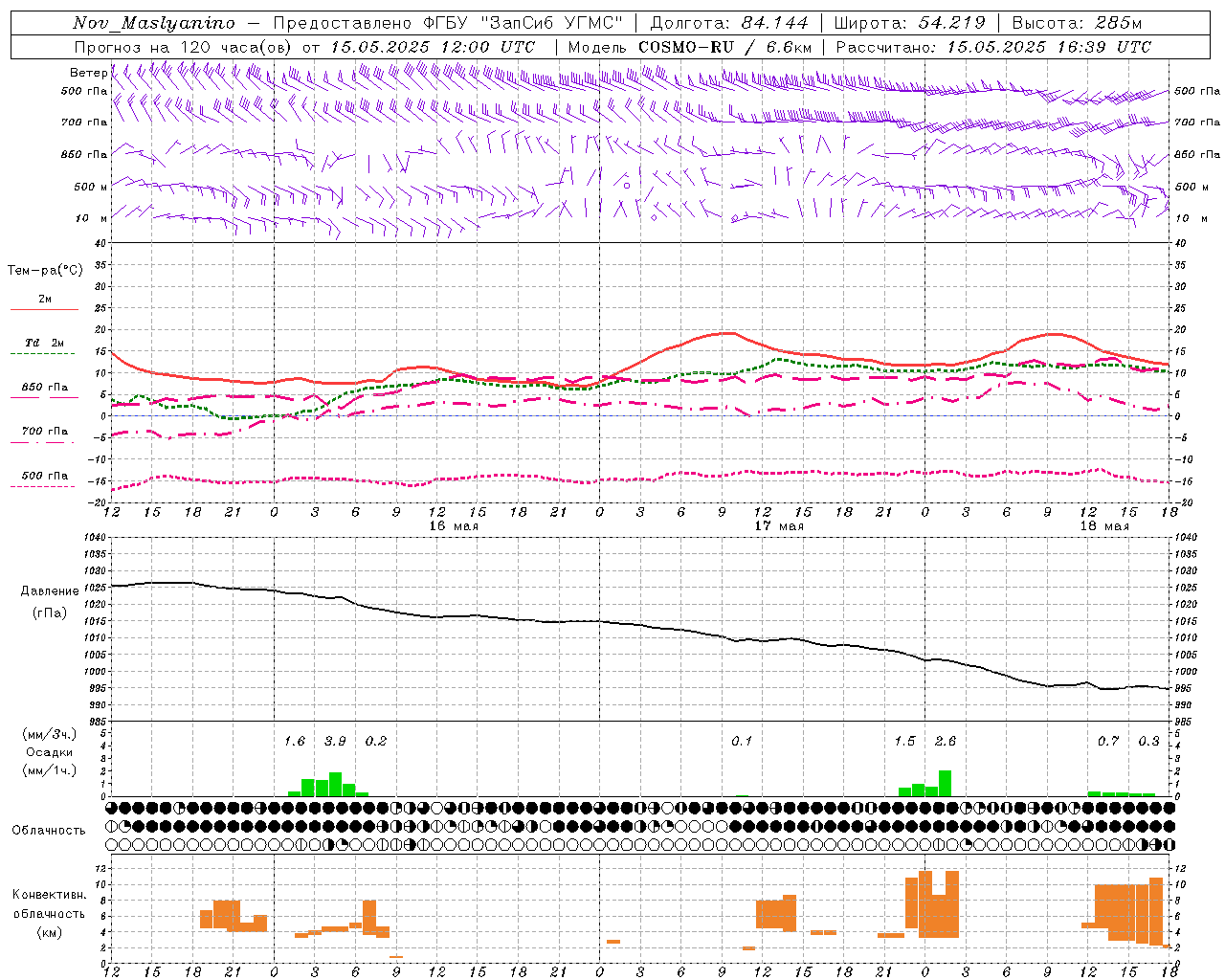Click the "16 мая" date label
This screenshot has width=1225, height=980.
pyautogui.click(x=454, y=526)
